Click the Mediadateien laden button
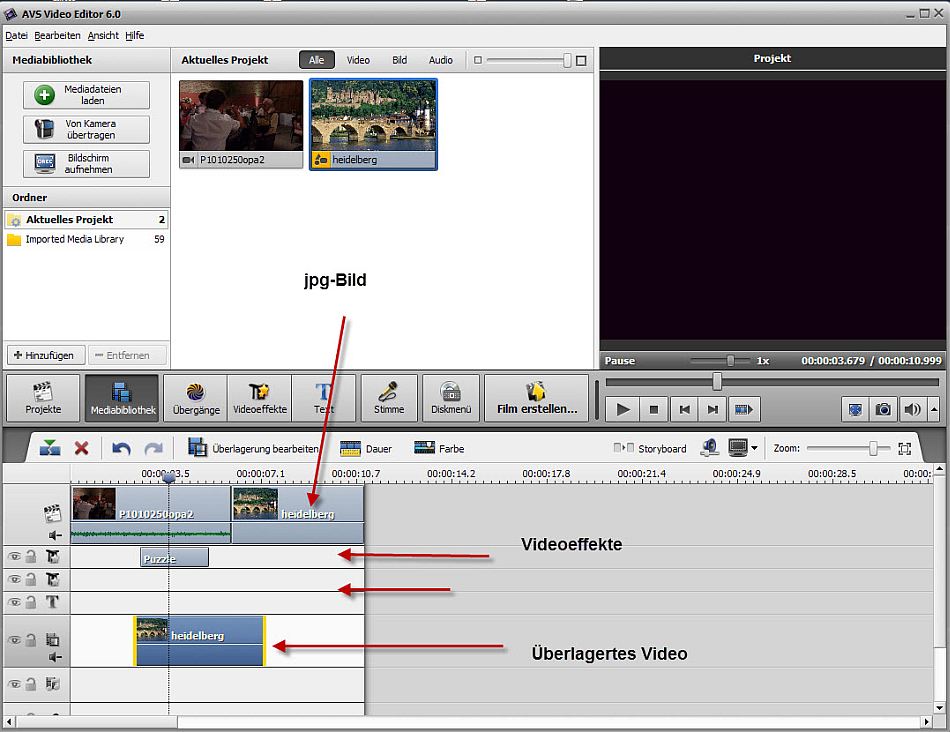Viewport: 950px width, 732px height. (86, 95)
